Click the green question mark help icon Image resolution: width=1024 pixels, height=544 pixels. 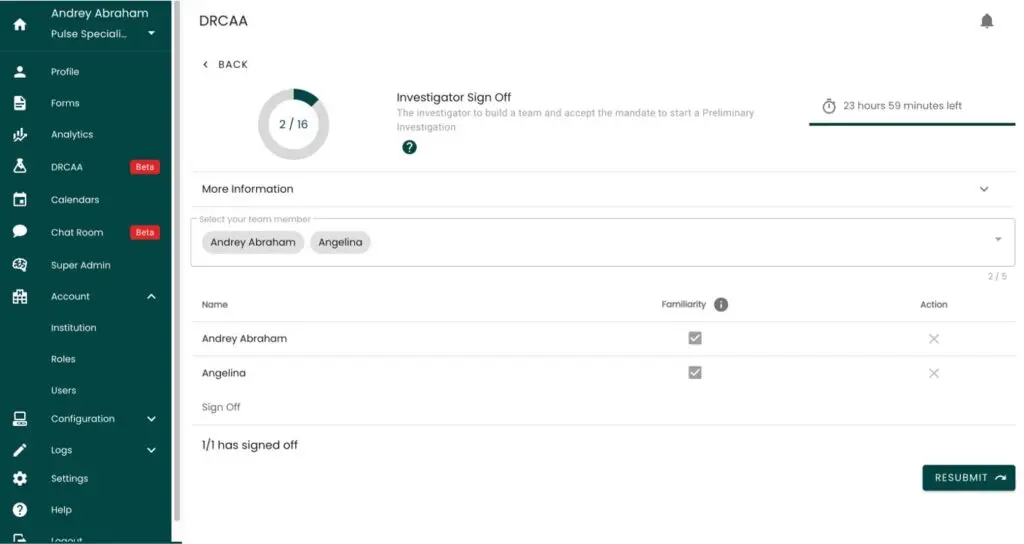(409, 147)
